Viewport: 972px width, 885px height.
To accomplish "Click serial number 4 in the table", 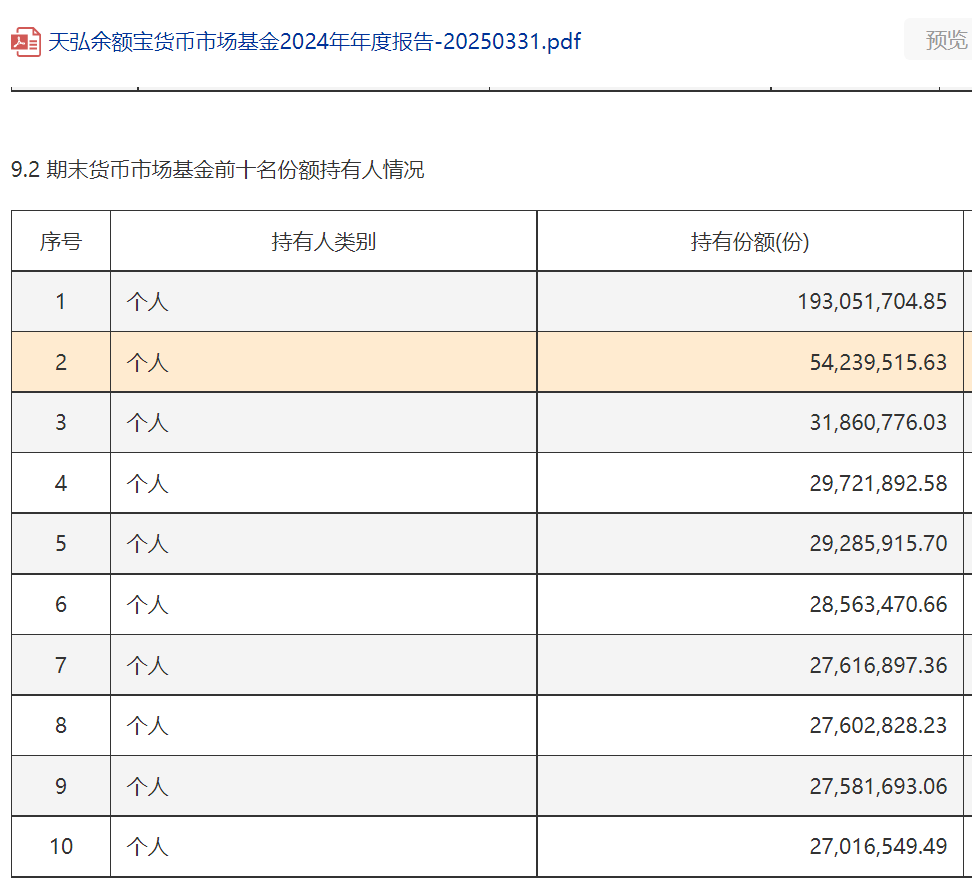I will [61, 483].
